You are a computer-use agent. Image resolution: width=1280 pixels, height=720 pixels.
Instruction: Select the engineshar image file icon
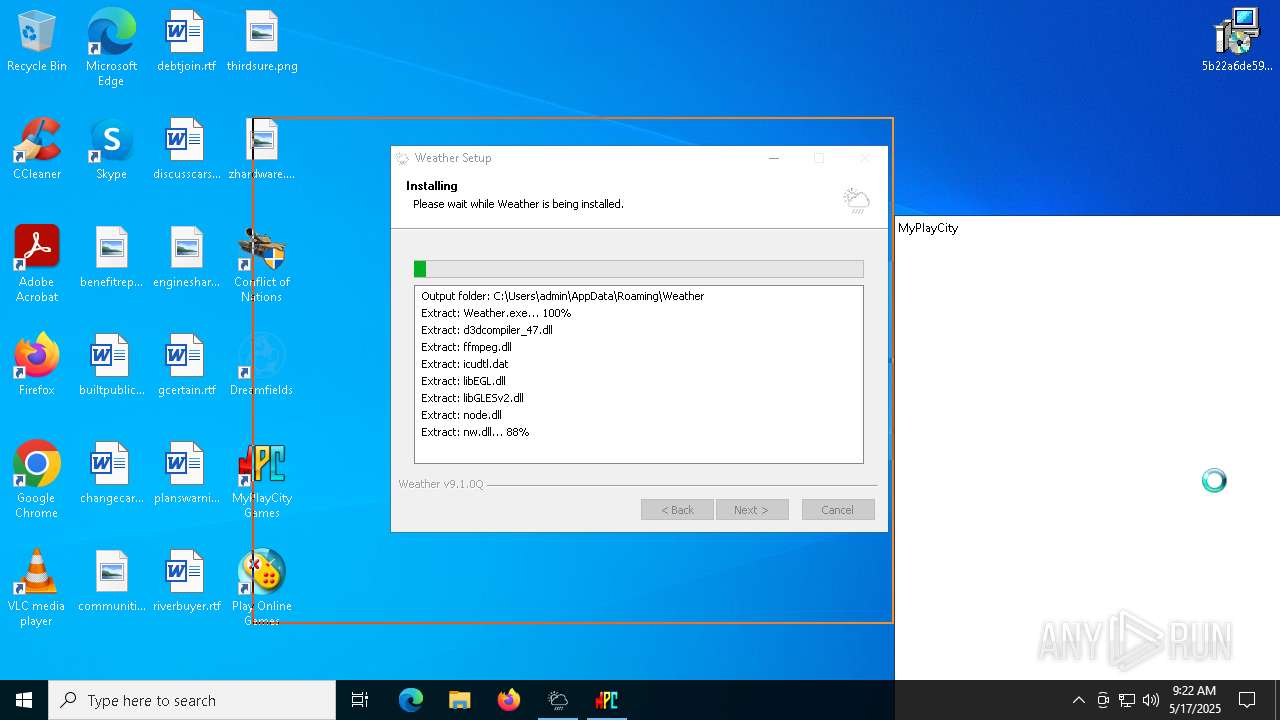[x=186, y=257]
